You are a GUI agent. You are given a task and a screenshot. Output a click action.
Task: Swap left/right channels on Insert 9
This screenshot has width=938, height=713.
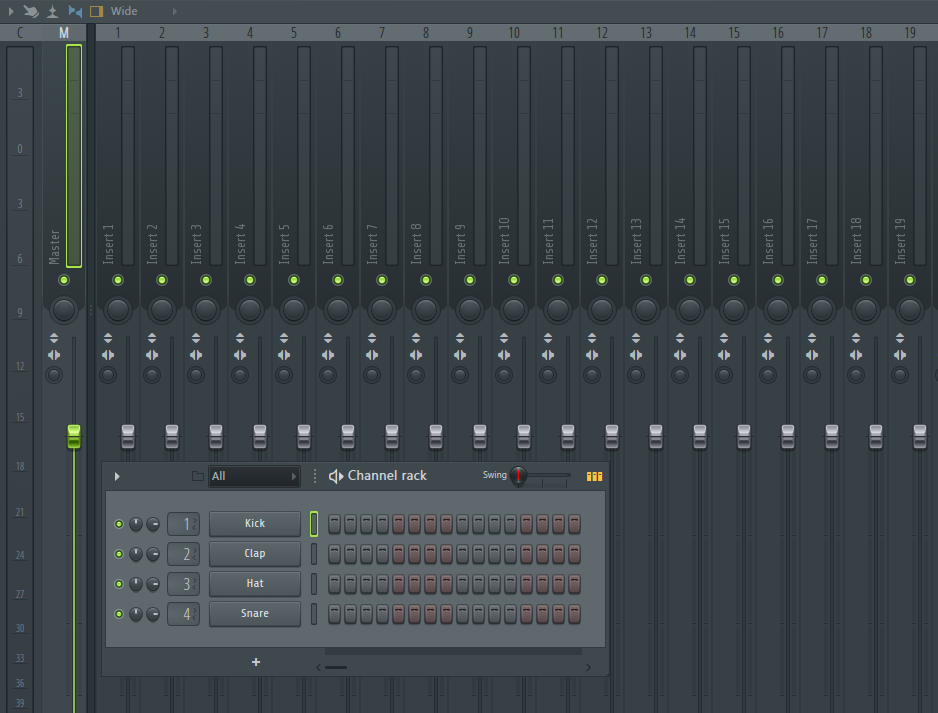[x=459, y=355]
